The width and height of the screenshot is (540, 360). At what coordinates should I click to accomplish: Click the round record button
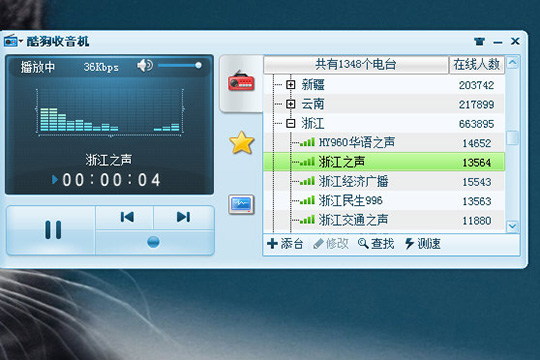click(x=153, y=242)
